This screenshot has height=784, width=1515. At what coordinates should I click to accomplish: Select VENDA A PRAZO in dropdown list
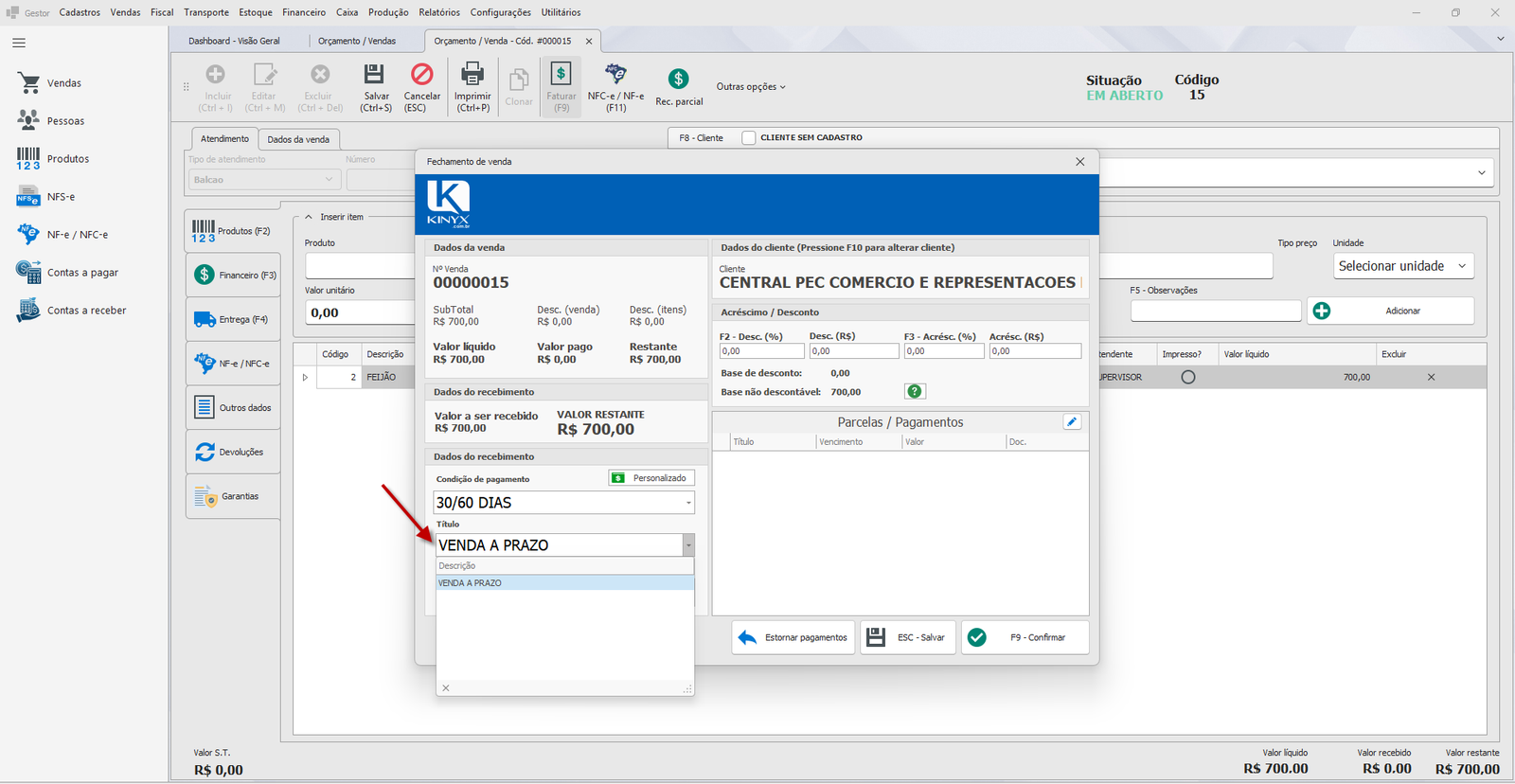pos(564,583)
